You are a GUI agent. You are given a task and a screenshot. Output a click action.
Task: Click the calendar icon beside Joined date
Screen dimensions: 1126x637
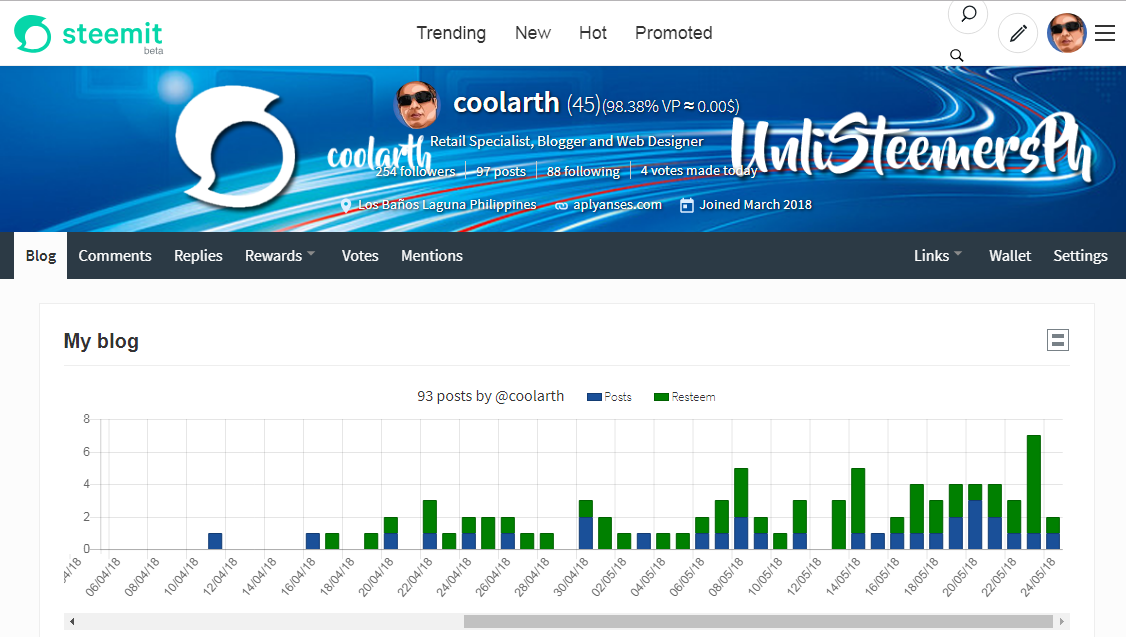(687, 205)
